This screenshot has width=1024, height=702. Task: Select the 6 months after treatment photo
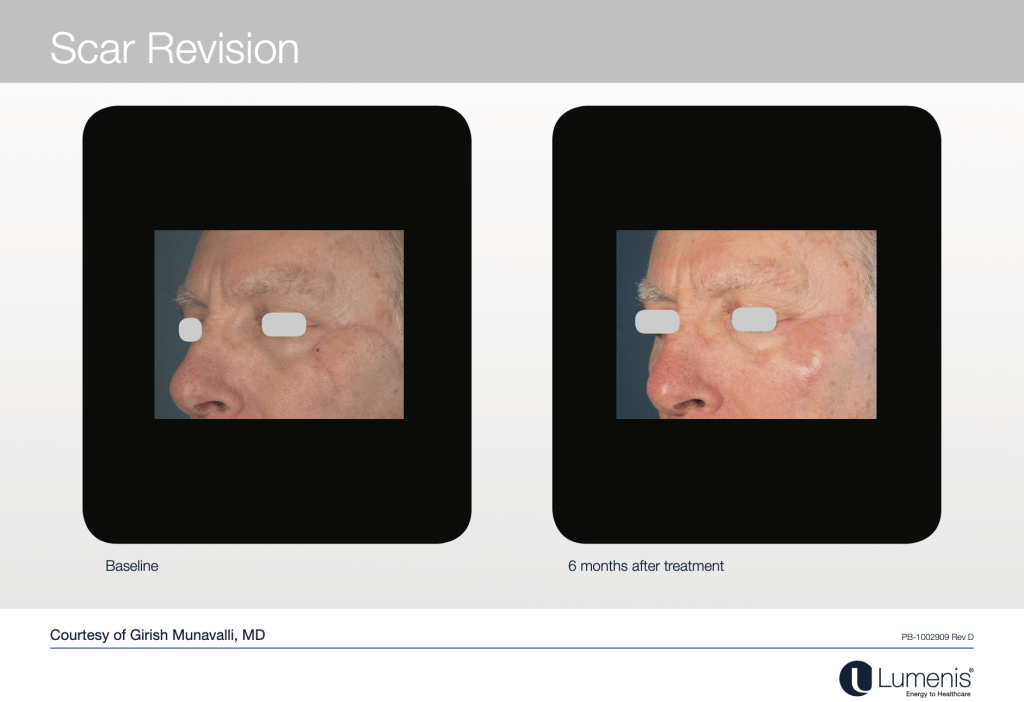[x=746, y=324]
